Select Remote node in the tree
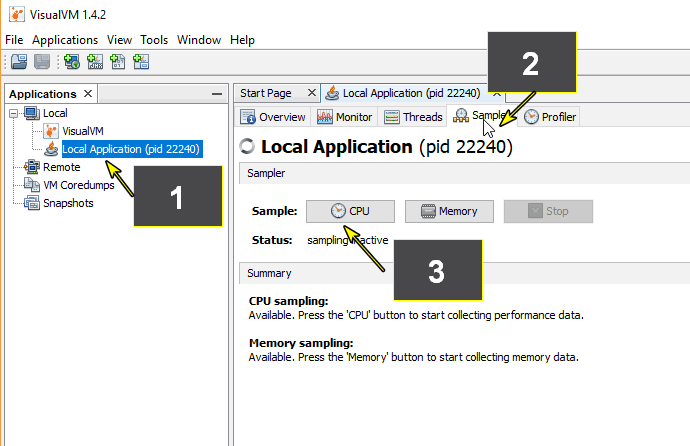 (x=62, y=167)
